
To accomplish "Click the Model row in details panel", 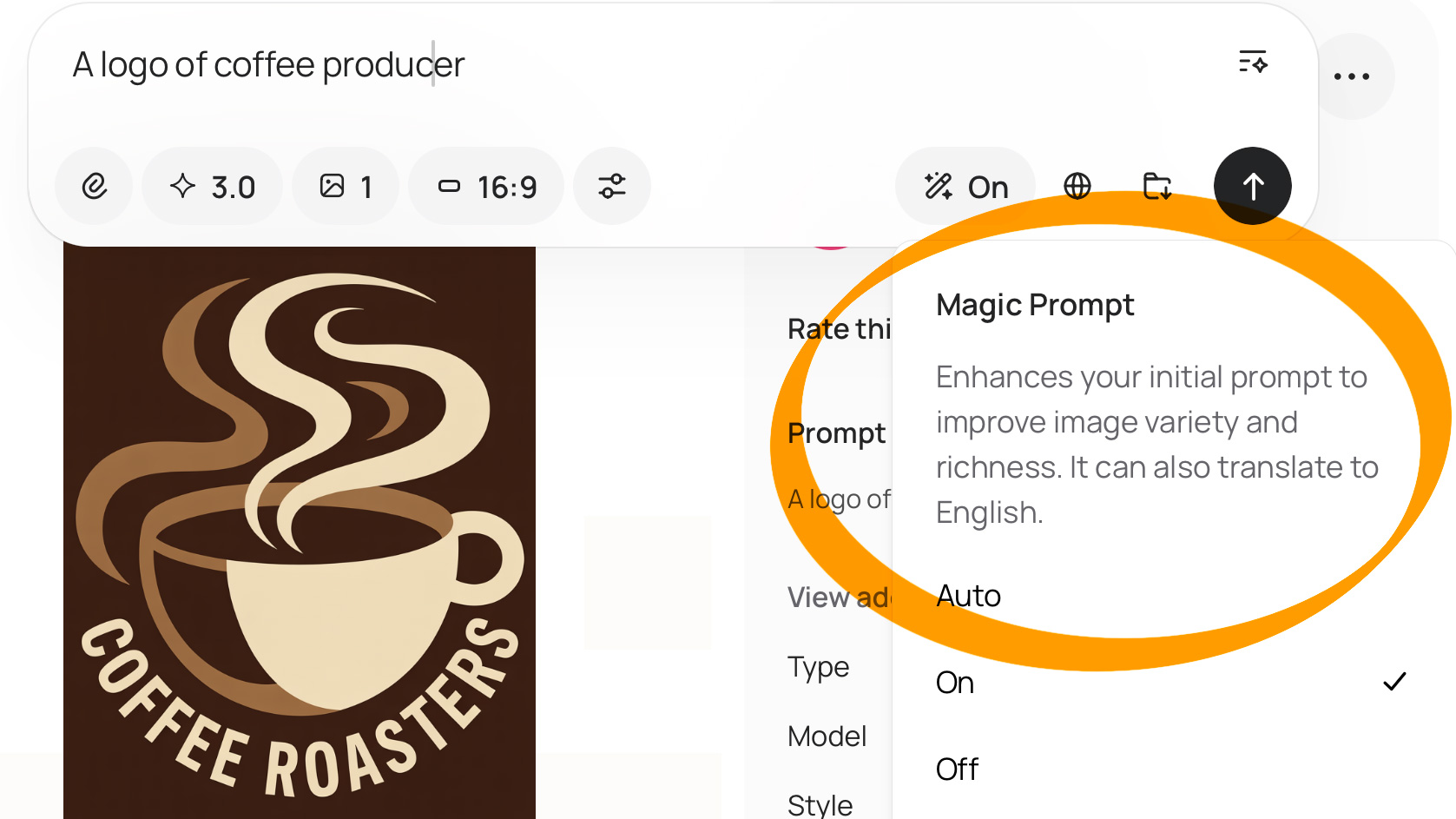I will [x=827, y=736].
